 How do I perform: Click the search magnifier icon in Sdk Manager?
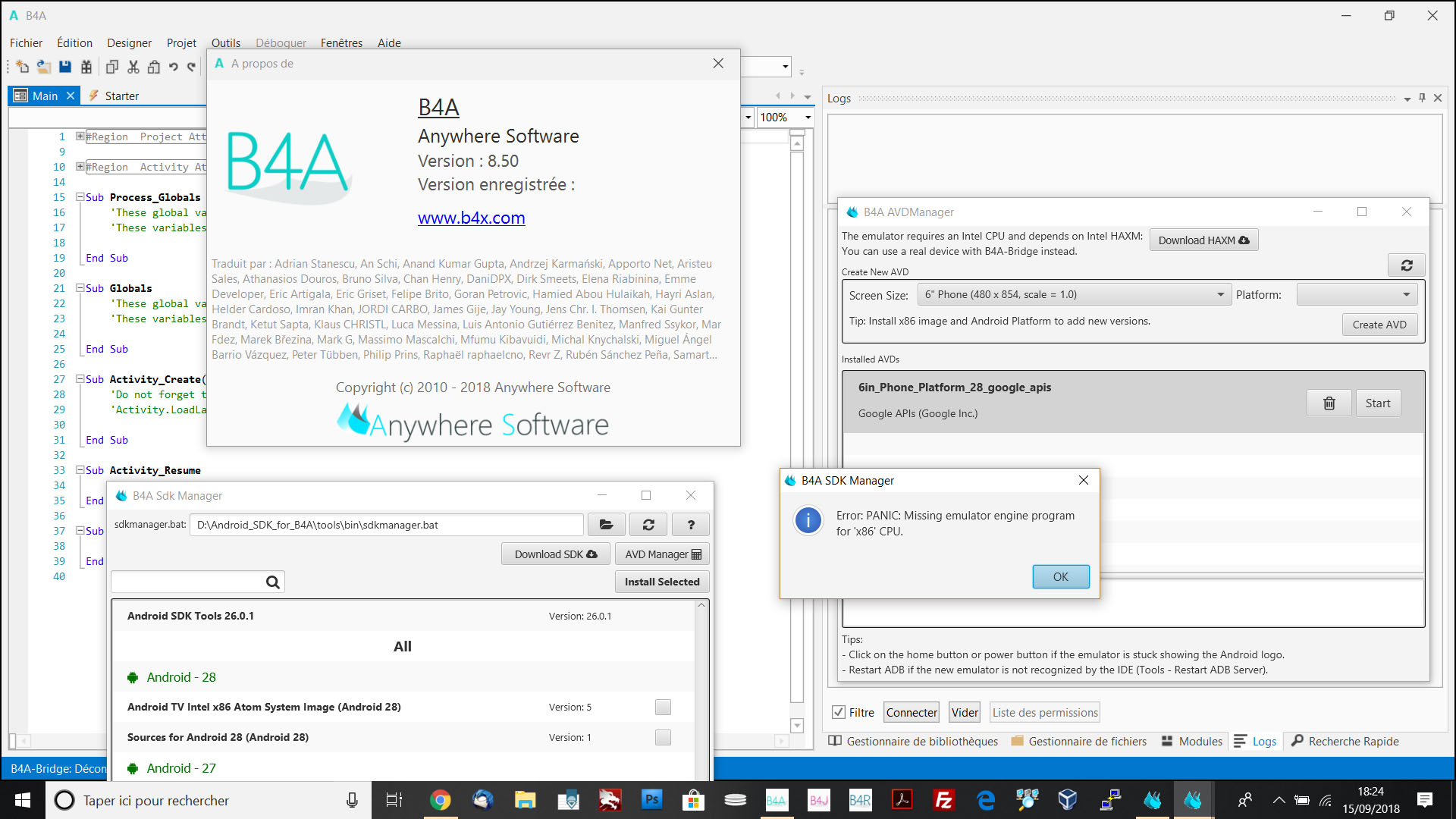click(273, 582)
